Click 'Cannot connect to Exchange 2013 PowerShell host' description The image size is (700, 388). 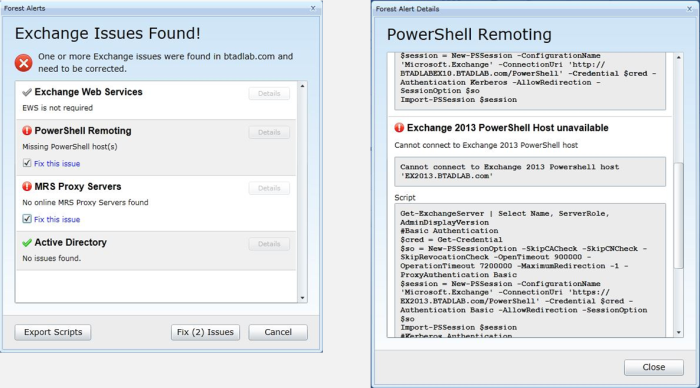point(486,146)
